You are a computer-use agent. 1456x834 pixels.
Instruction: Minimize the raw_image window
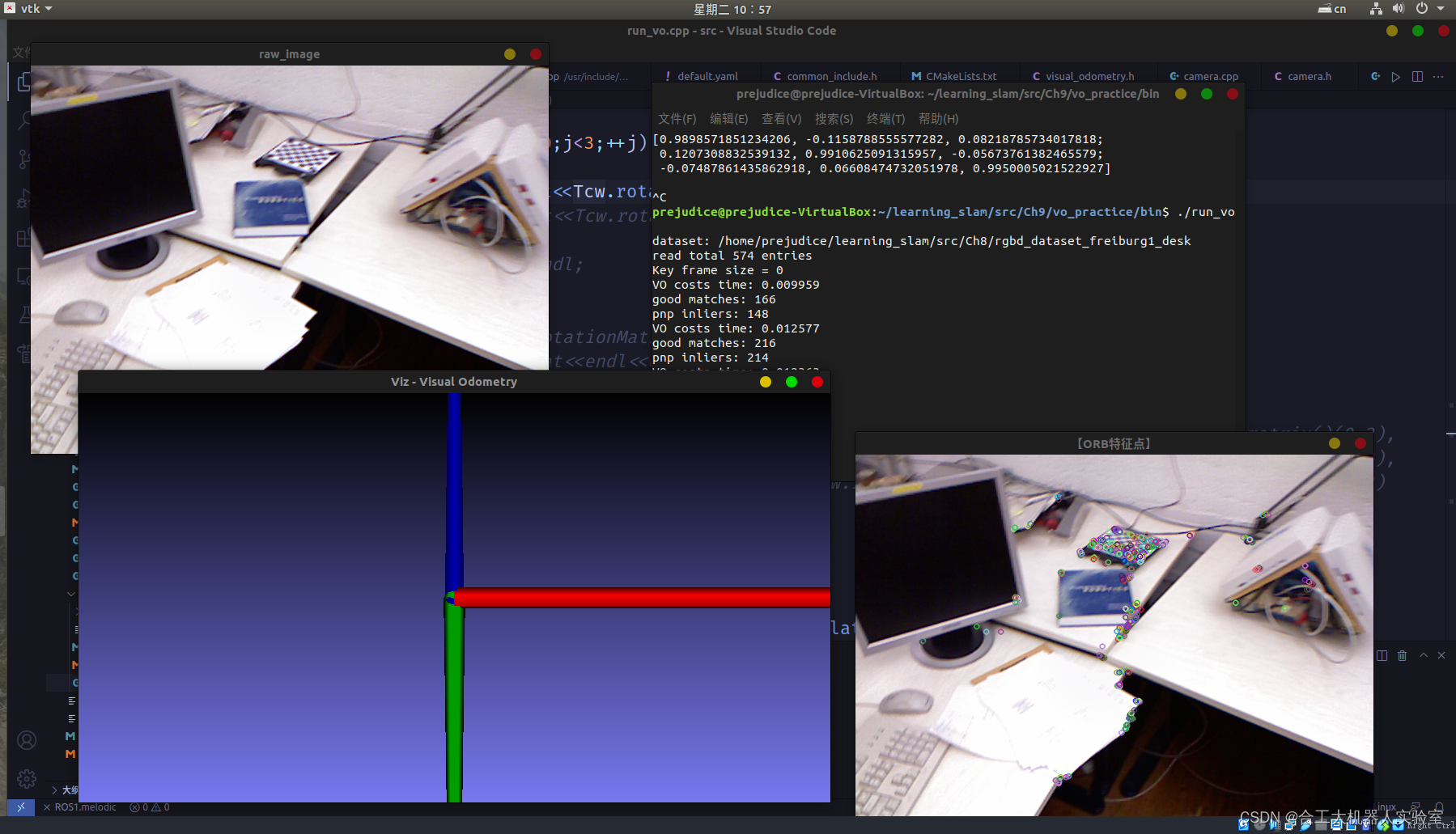pyautogui.click(x=510, y=54)
